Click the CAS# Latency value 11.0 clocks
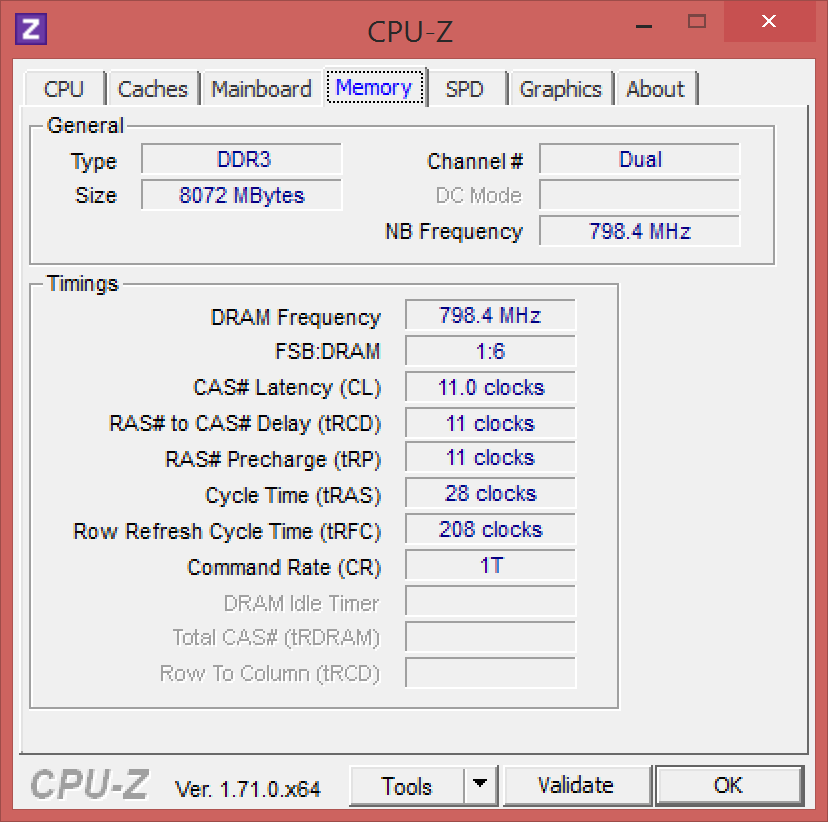The image size is (828, 822). (490, 387)
